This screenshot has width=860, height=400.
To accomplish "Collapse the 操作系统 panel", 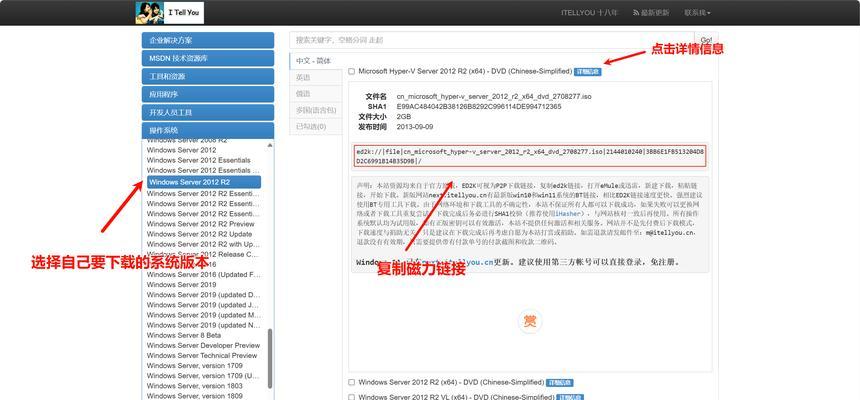I will (208, 130).
